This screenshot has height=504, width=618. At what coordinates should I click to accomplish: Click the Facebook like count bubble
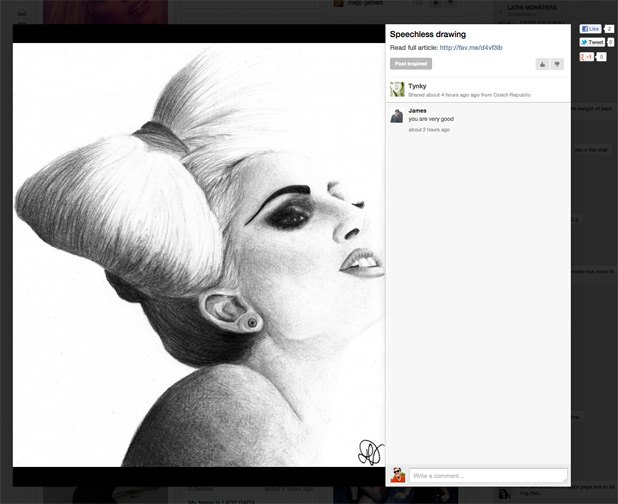click(x=609, y=29)
